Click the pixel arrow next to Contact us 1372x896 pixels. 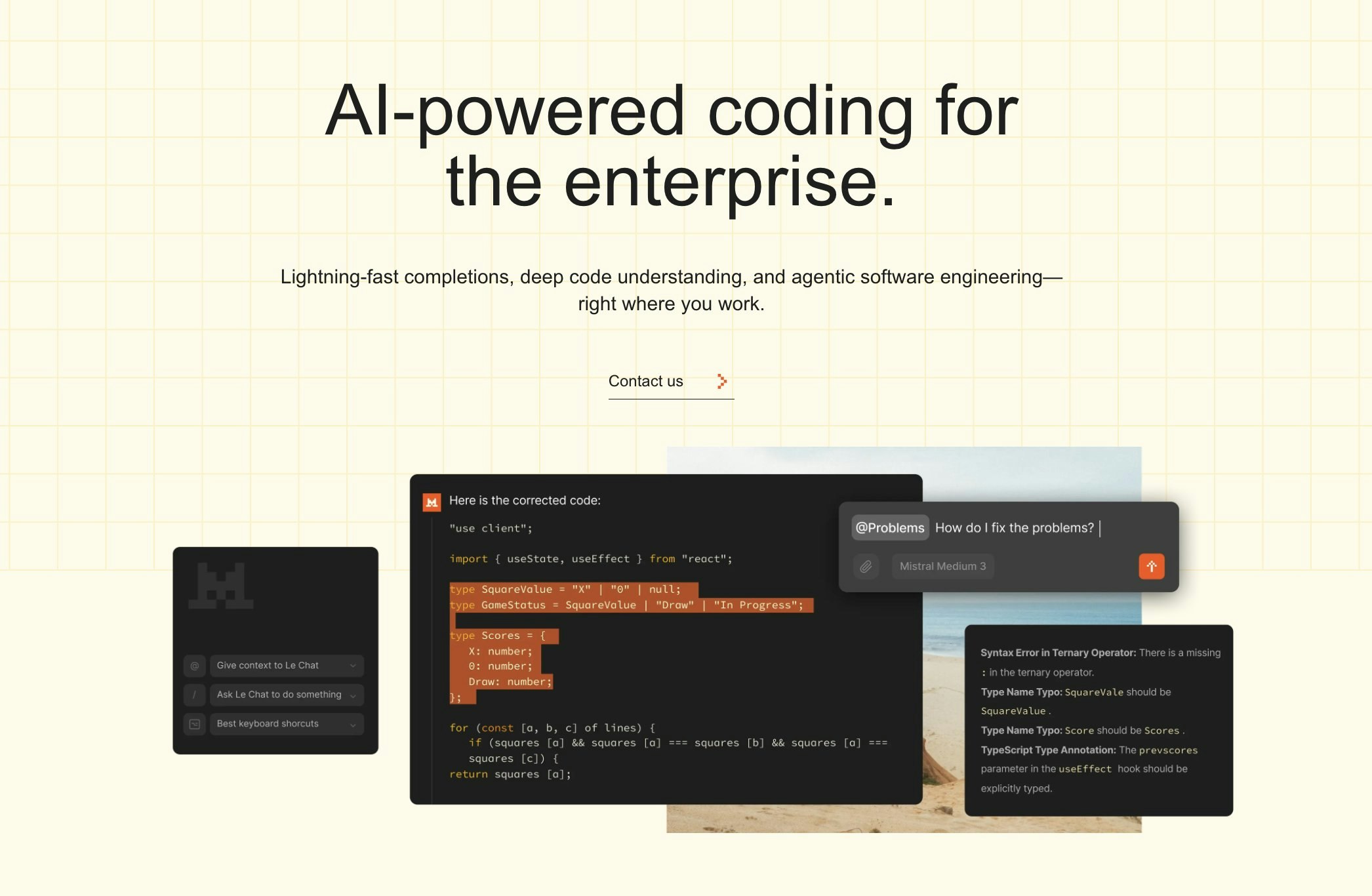pos(722,380)
